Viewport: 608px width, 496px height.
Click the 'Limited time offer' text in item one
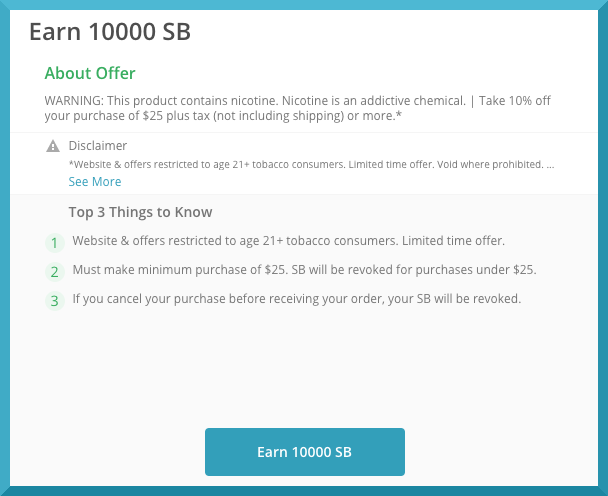click(x=453, y=241)
